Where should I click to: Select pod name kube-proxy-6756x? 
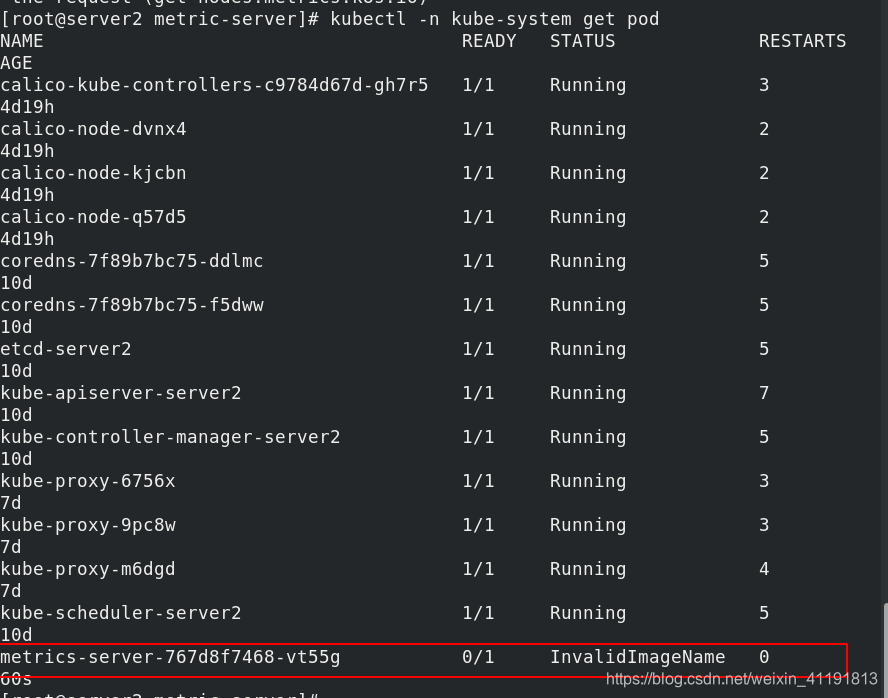[88, 482]
